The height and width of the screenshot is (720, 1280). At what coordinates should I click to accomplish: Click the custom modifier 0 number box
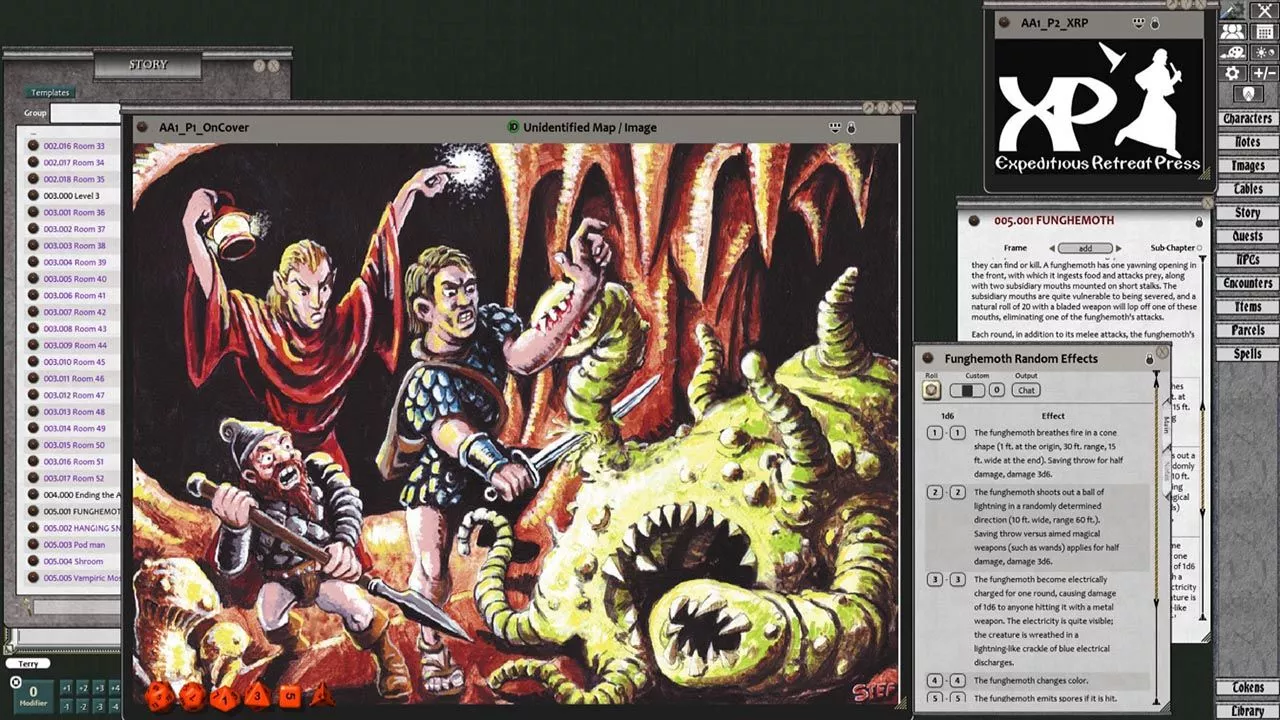coord(996,390)
